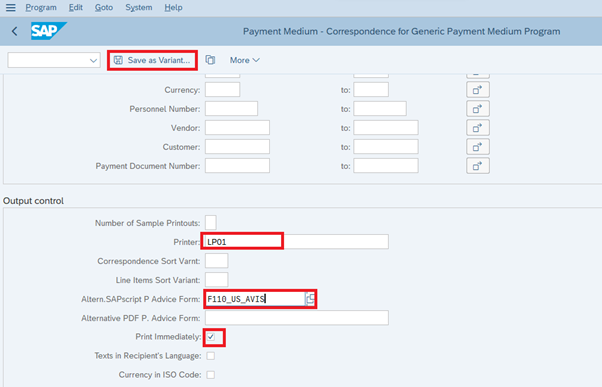Image resolution: width=602 pixels, height=387 pixels.
Task: Uncheck Print Immediately checkbox
Action: [x=211, y=337]
